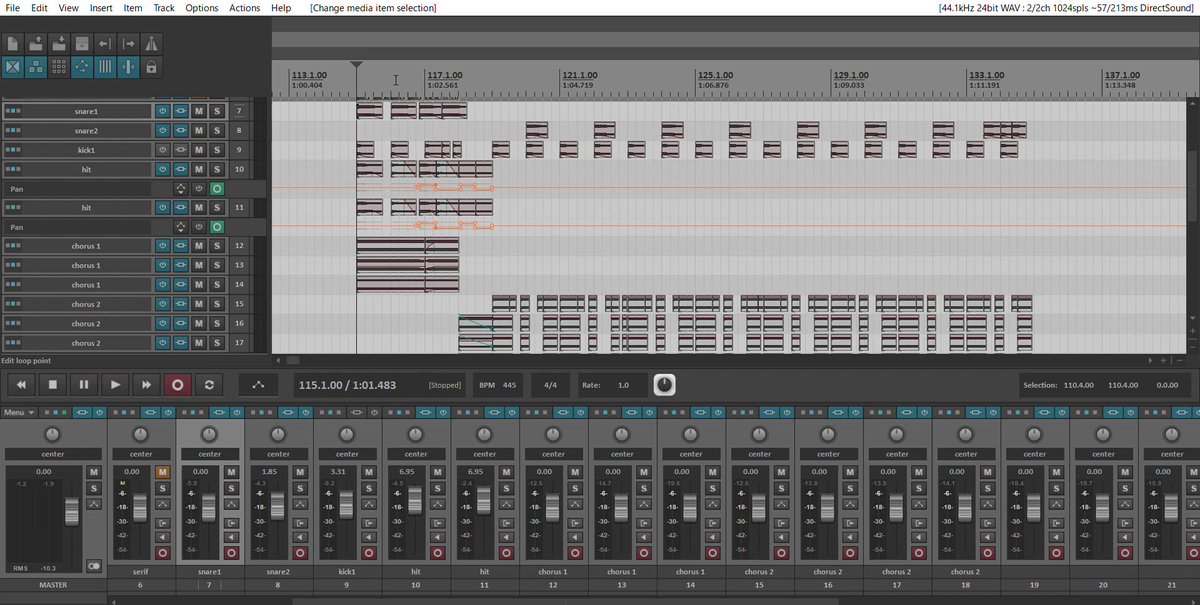Viewport: 1200px width, 605px height.
Task: Open the time signature 4/4 selector
Action: pos(551,385)
